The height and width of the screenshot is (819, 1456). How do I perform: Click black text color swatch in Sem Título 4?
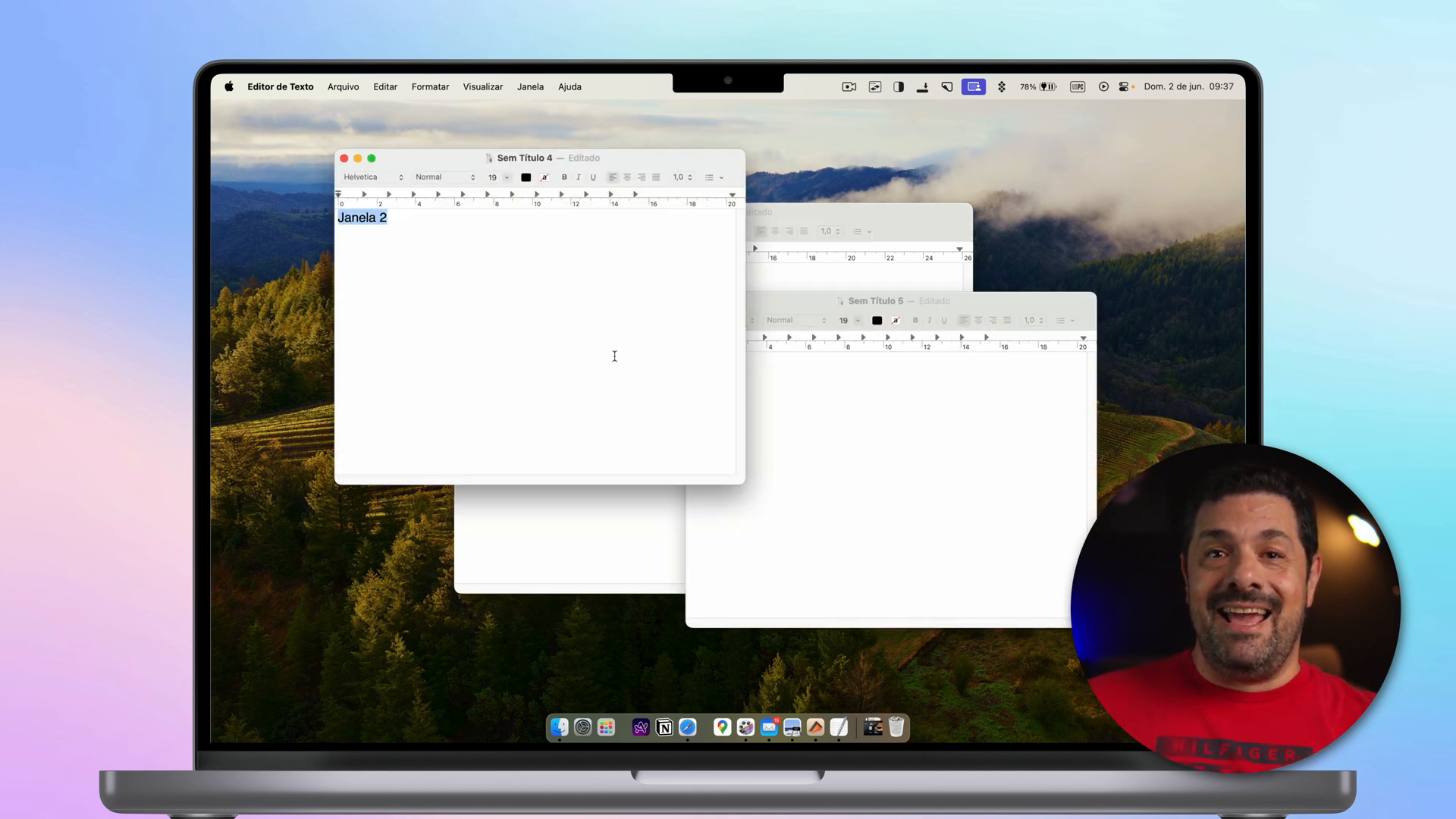[526, 177]
